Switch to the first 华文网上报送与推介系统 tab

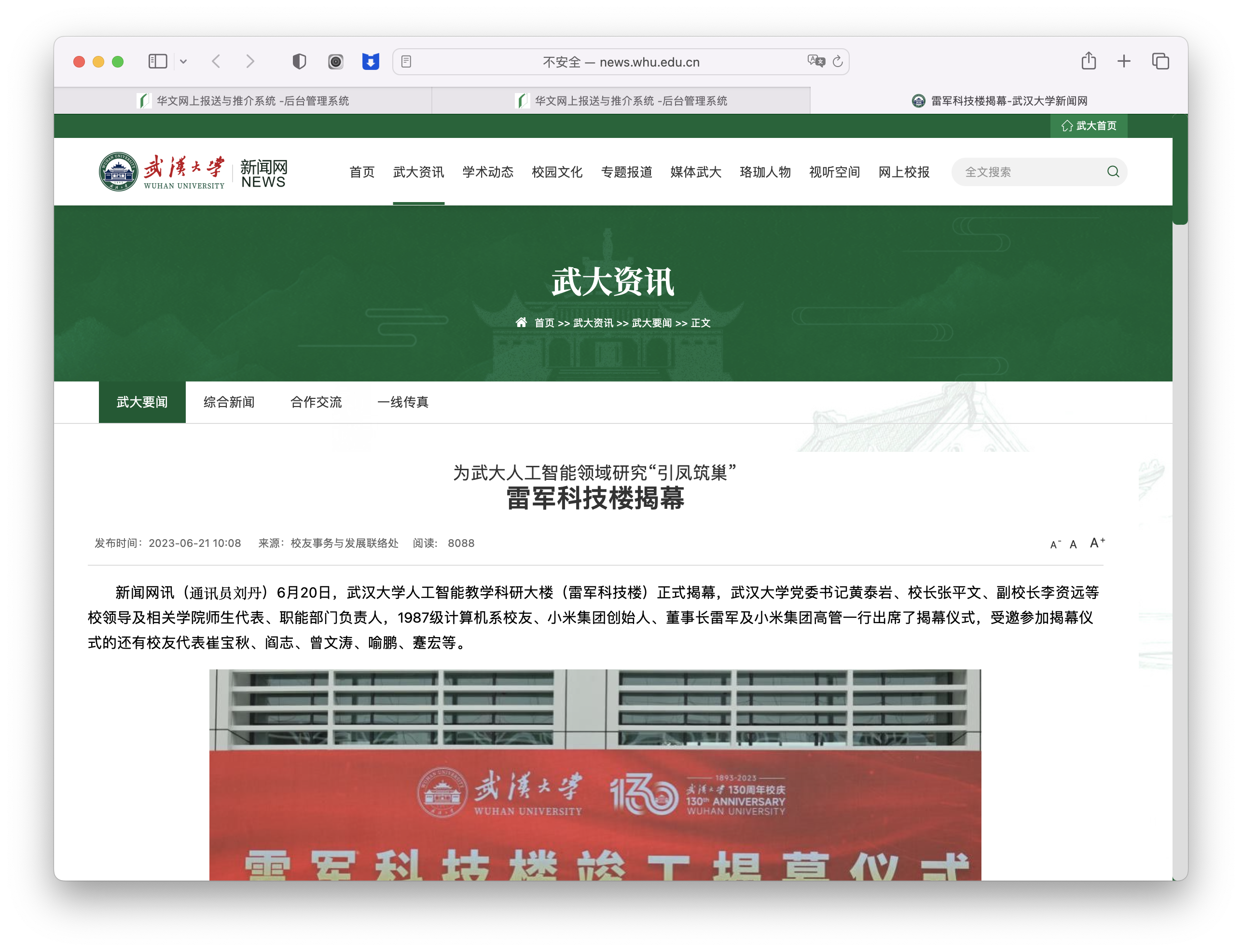click(x=243, y=101)
